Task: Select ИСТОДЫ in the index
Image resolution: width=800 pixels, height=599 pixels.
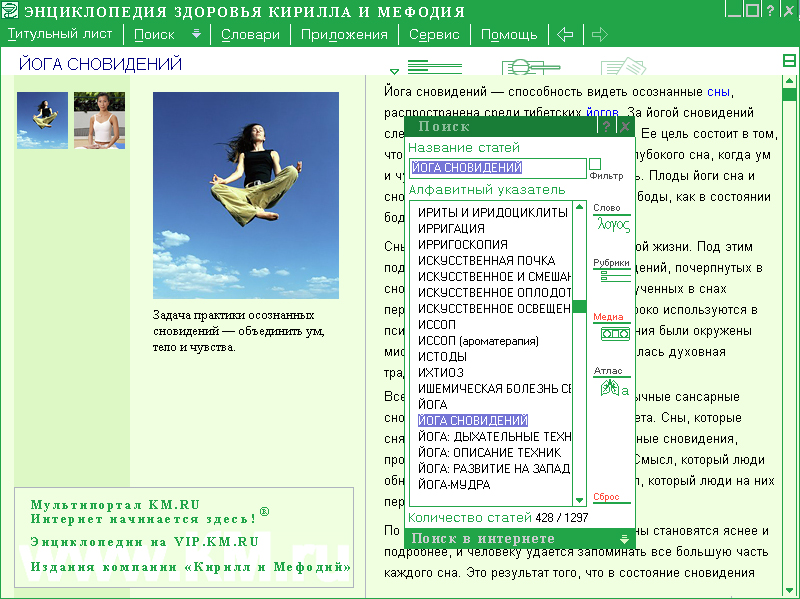Action: point(442,357)
